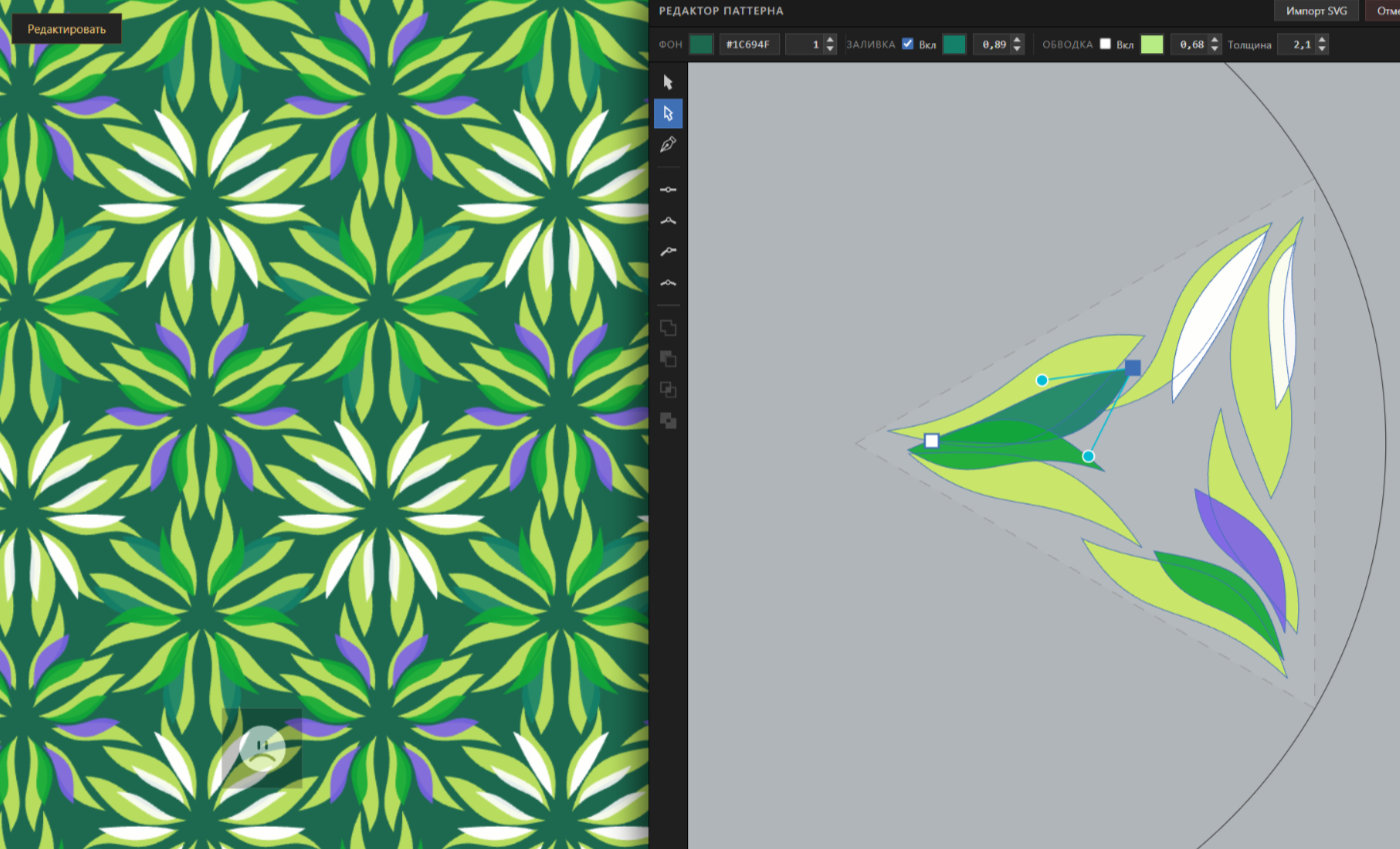Click the corner node type icon
1400x849 pixels.
[668, 220]
